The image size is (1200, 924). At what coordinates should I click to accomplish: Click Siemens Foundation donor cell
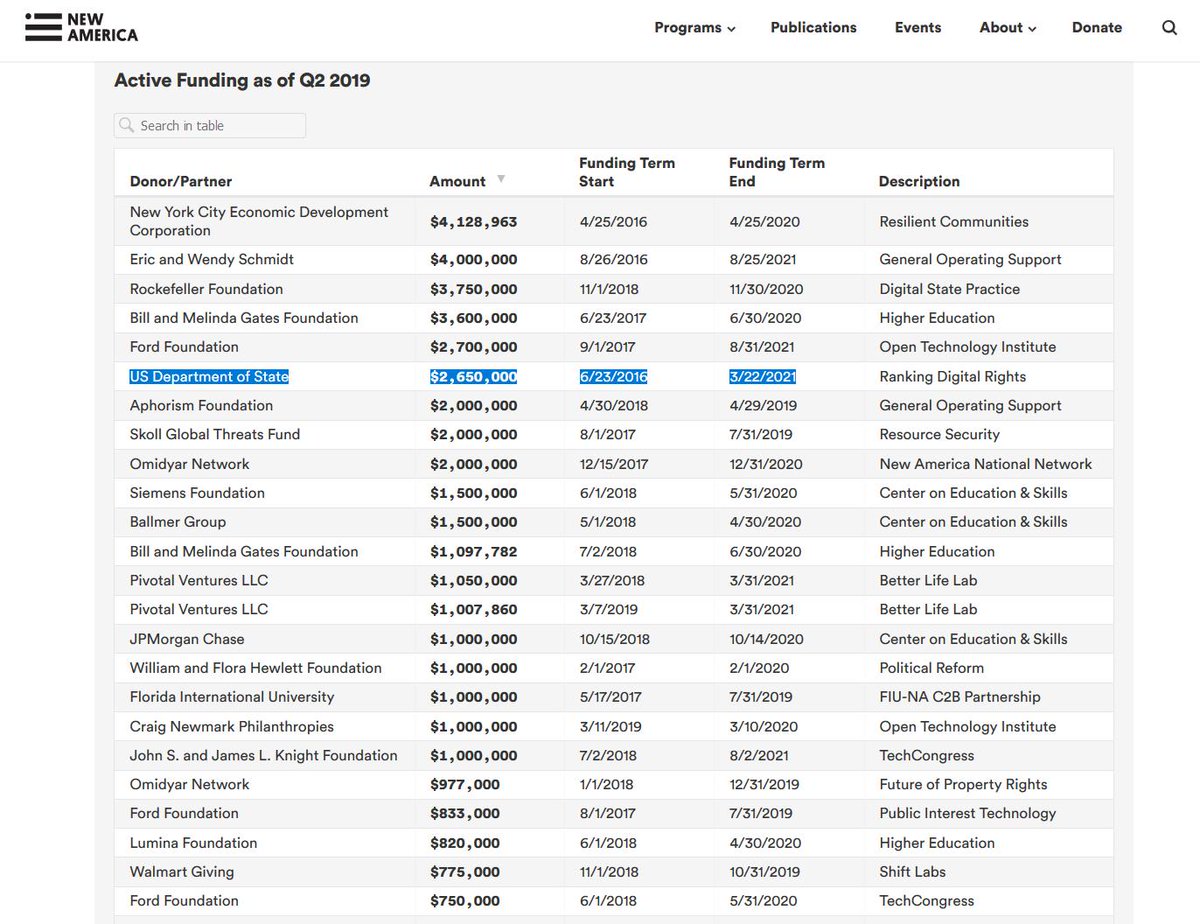[x=197, y=493]
